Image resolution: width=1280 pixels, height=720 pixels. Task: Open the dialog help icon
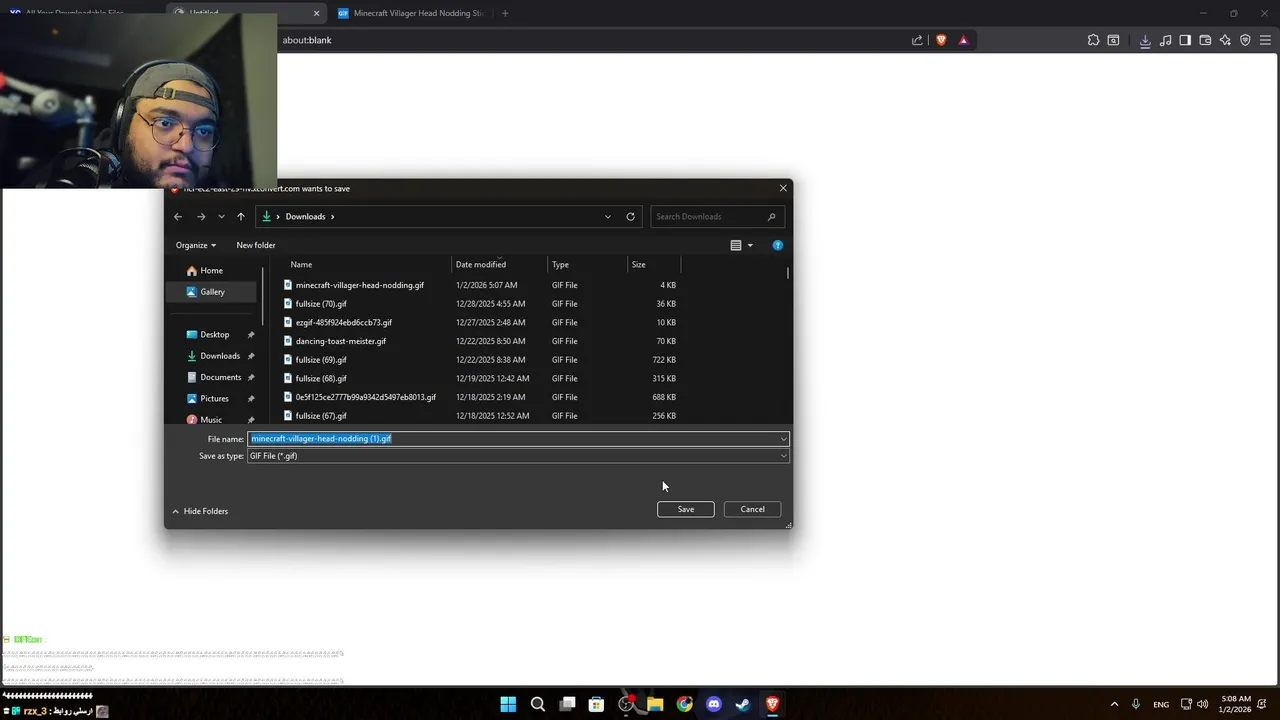point(777,245)
